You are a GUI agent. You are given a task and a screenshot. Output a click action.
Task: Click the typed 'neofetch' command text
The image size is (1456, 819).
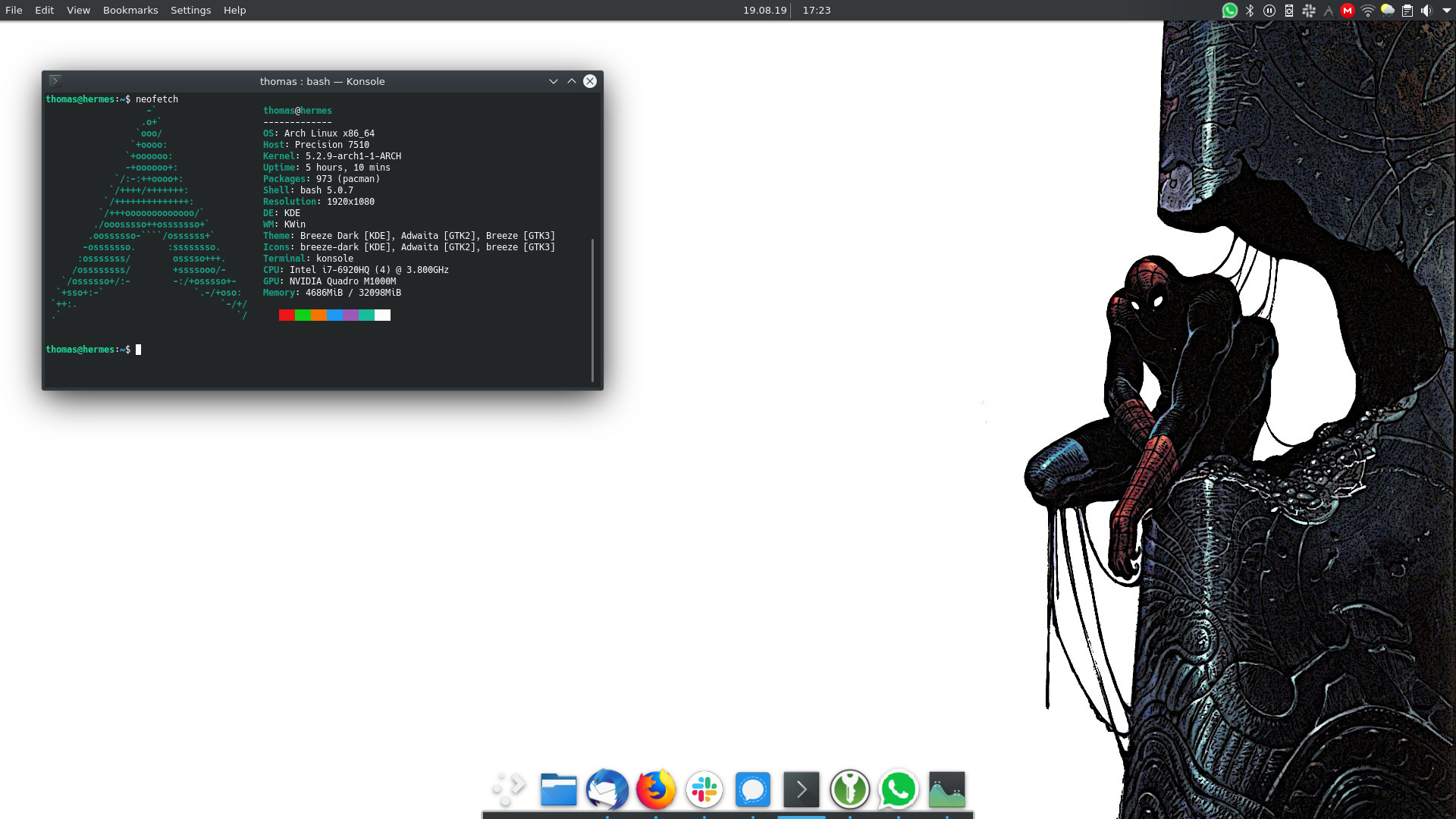[x=157, y=99]
